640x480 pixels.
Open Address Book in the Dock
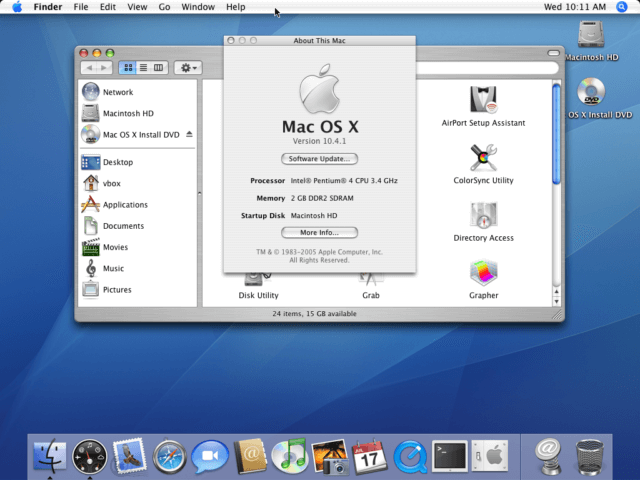(x=250, y=456)
